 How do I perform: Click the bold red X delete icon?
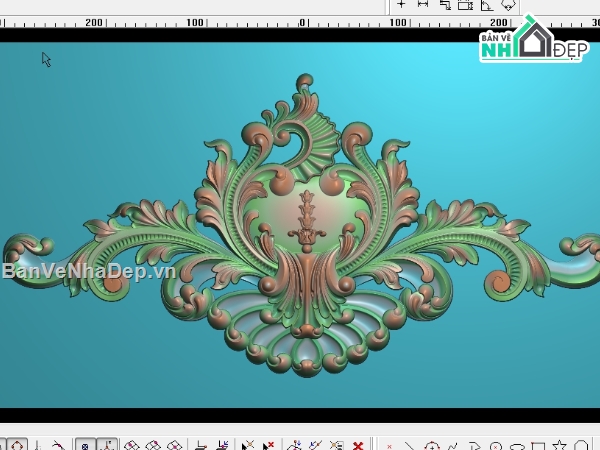pyautogui.click(x=359, y=445)
